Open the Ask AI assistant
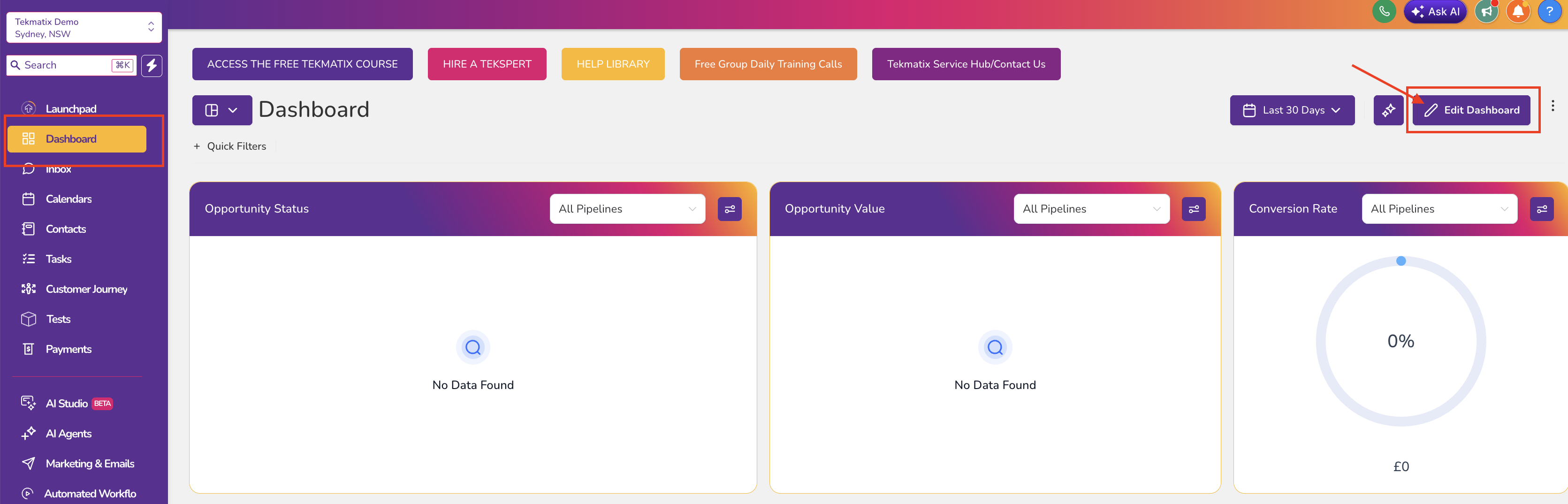The width and height of the screenshot is (1568, 504). 1435,11
